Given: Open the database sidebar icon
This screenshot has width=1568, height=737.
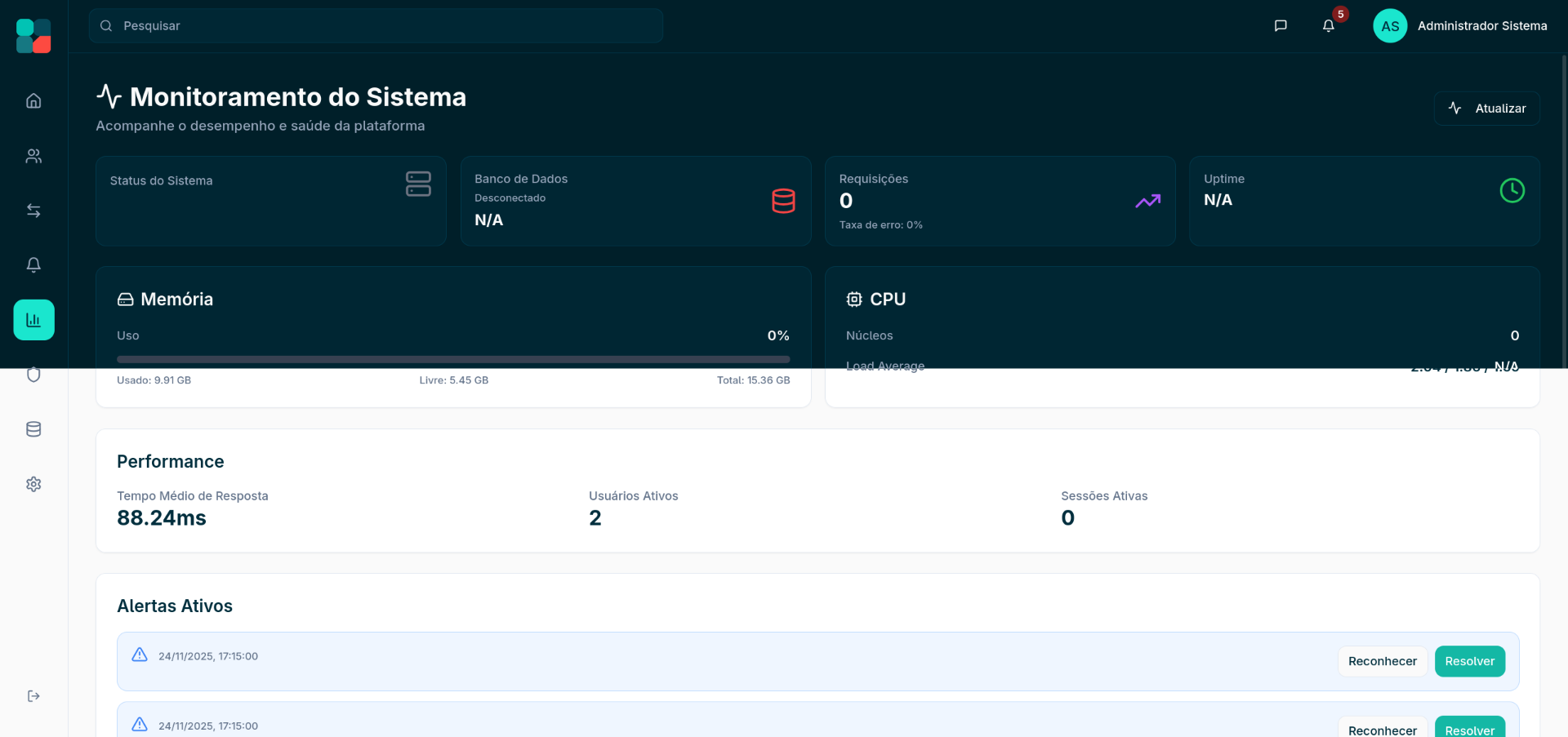Looking at the screenshot, I should coord(33,429).
